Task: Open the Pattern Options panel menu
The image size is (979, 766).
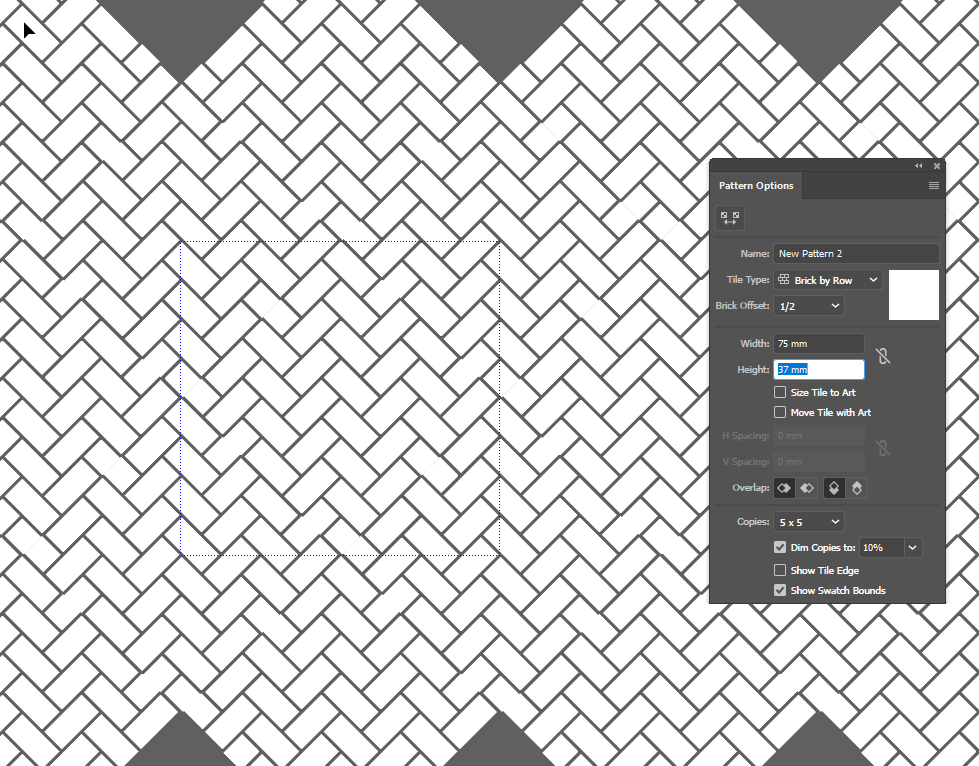Action: [x=933, y=185]
